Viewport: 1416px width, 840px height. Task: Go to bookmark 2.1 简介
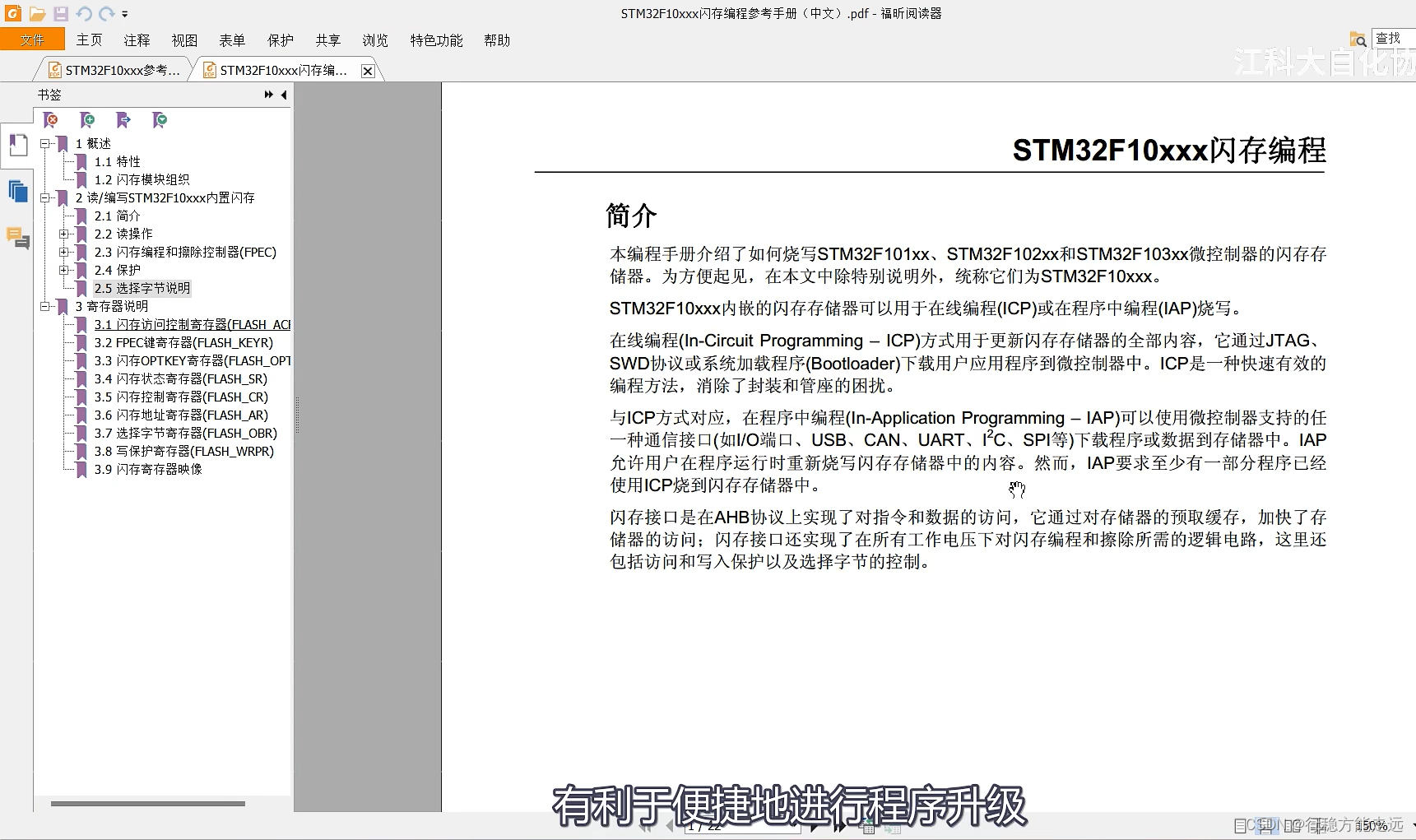[117, 216]
